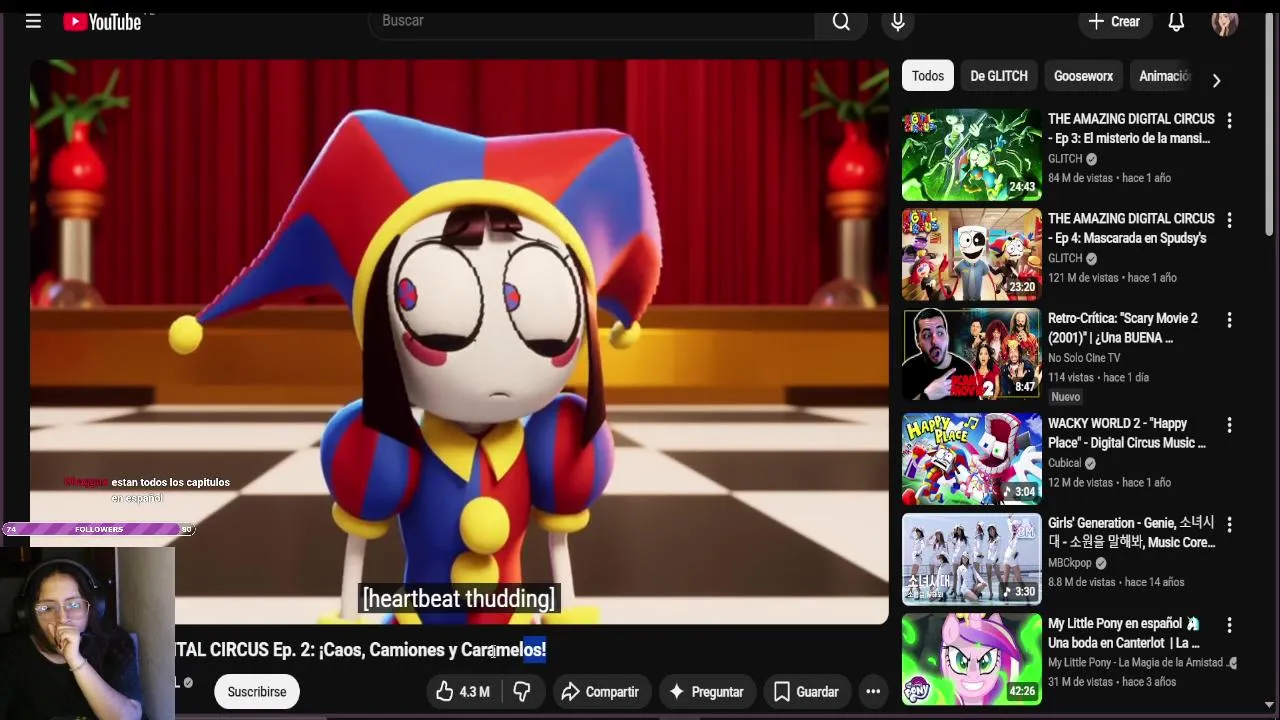Open the No Solo Cine TV channel
The width and height of the screenshot is (1280, 720).
pyautogui.click(x=1084, y=358)
